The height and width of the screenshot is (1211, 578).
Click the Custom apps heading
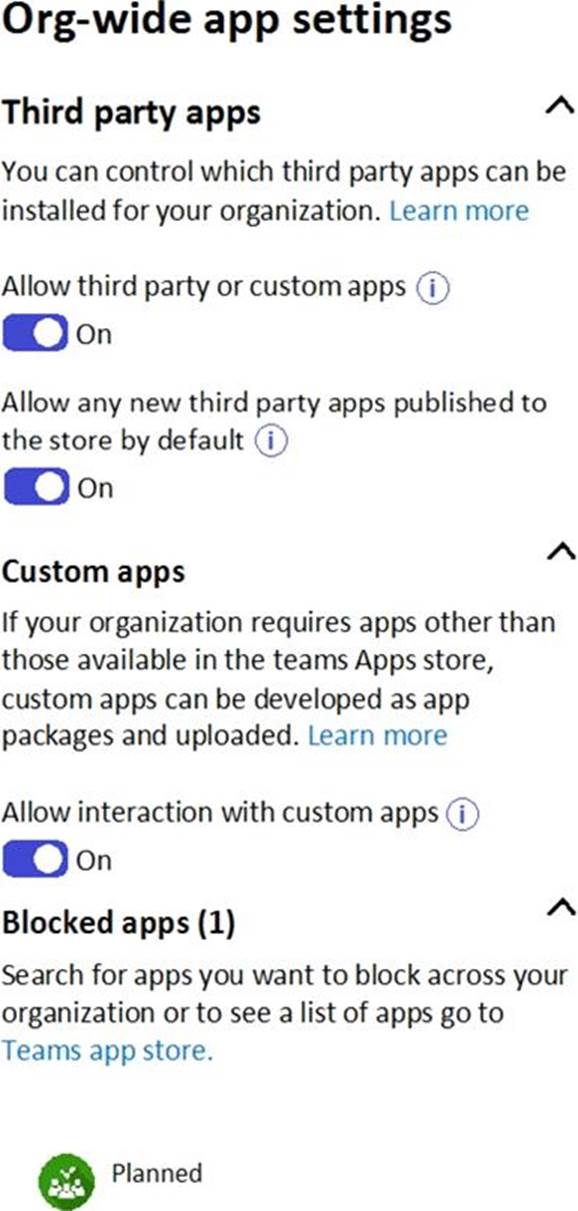pyautogui.click(x=93, y=573)
